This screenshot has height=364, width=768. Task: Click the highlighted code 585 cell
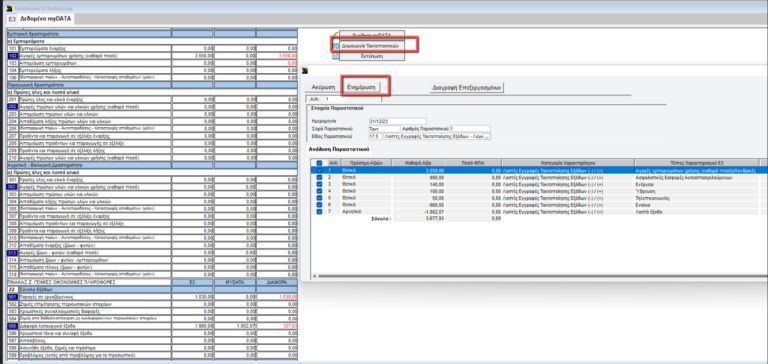coord(12,326)
